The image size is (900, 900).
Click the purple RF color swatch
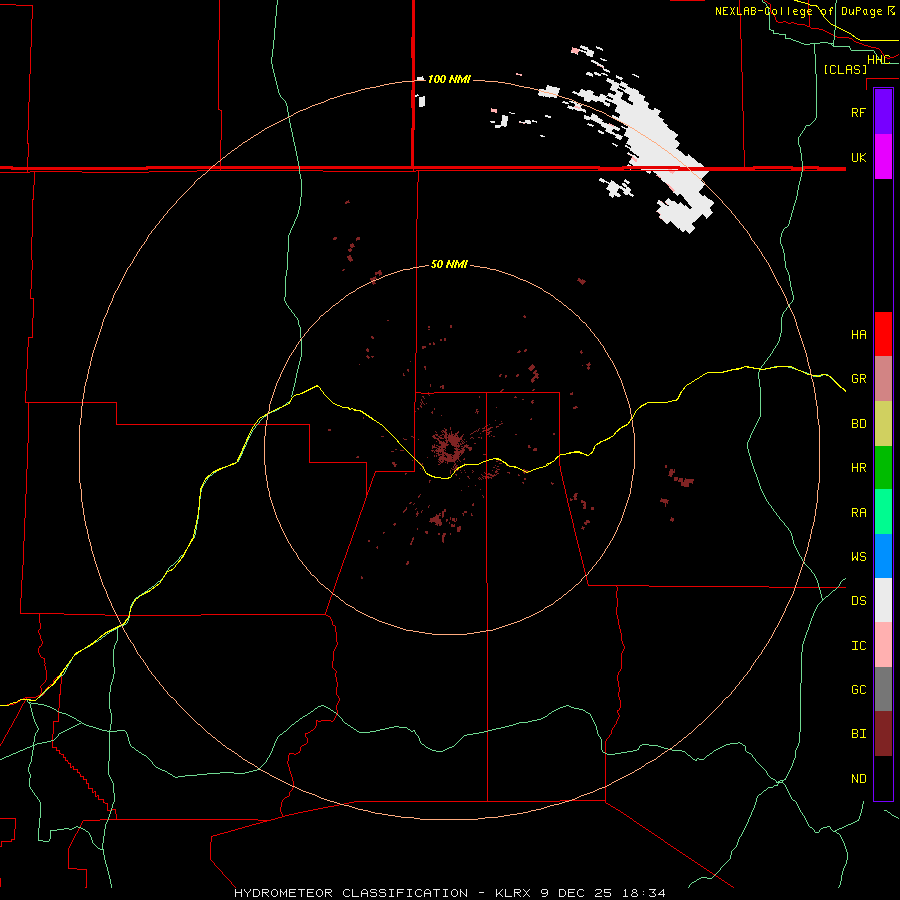pos(883,112)
